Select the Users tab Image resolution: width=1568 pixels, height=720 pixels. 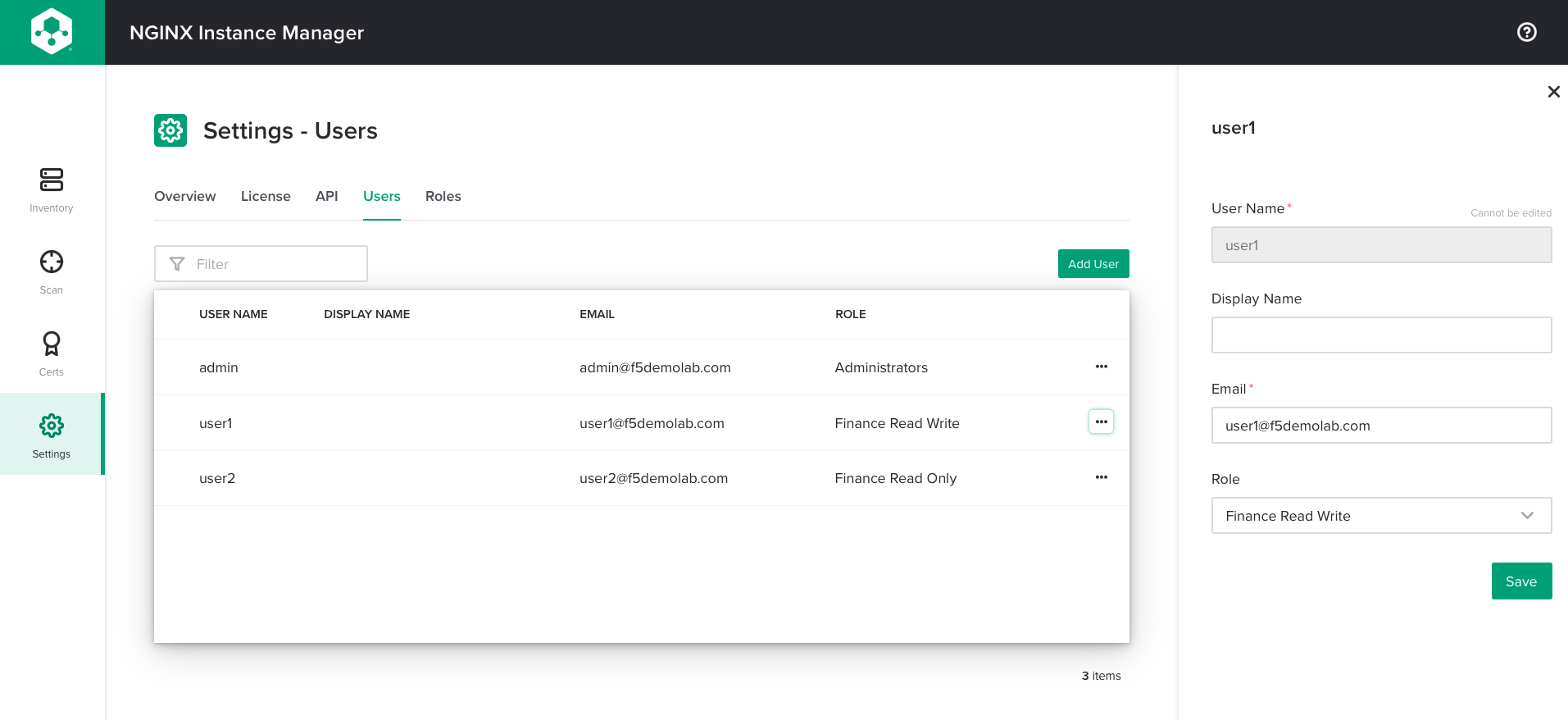[x=382, y=196]
